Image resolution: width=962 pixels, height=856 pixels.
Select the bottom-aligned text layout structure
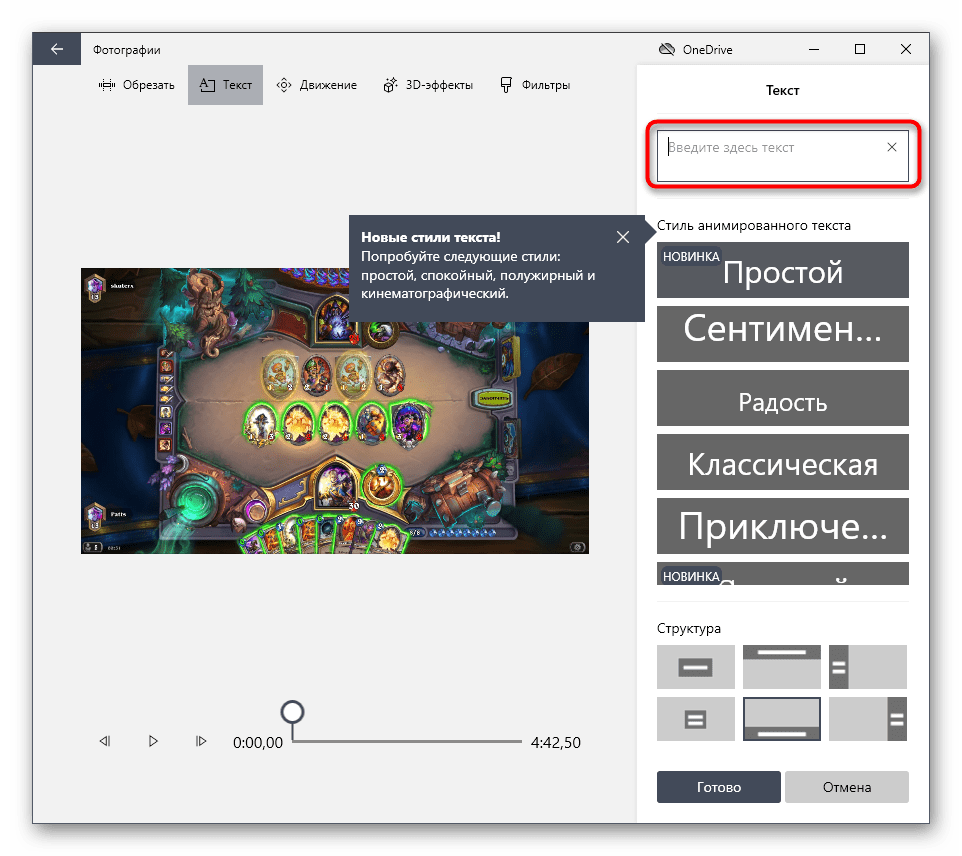point(782,719)
